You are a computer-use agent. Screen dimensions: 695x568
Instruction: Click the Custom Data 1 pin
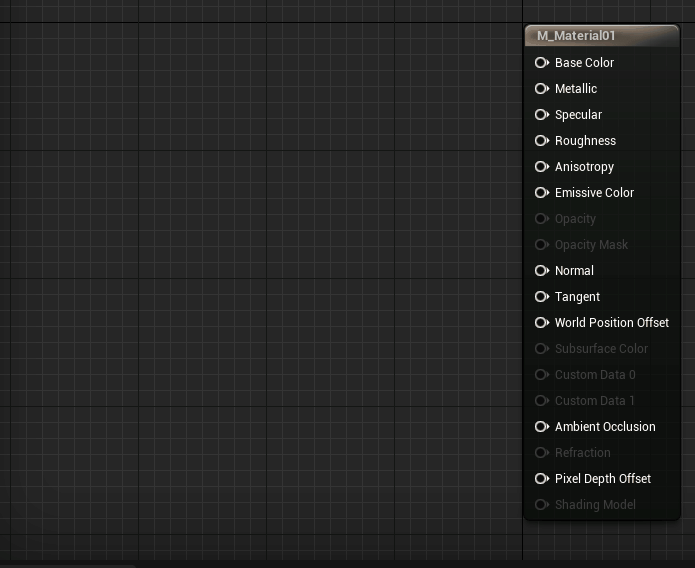click(x=542, y=401)
